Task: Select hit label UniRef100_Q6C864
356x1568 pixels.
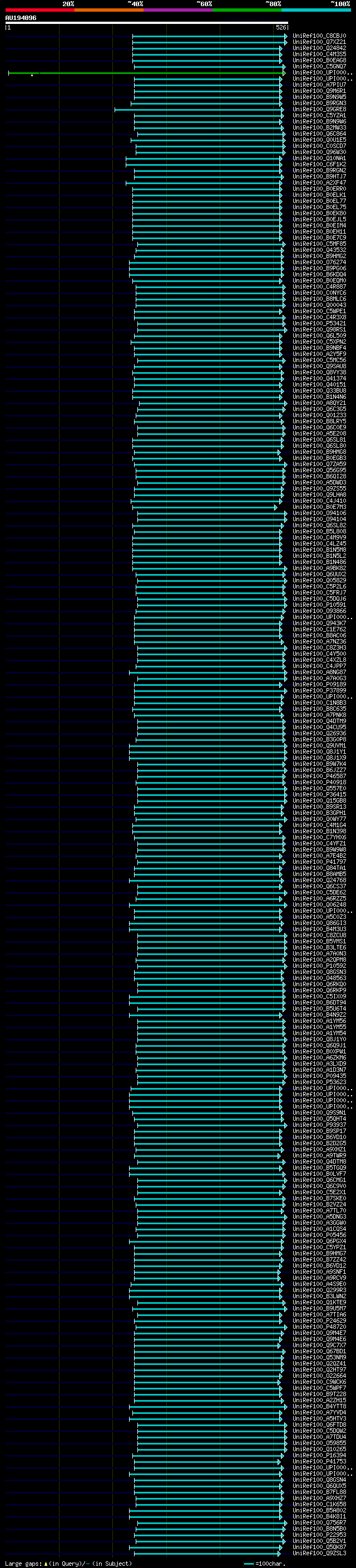Action: pos(319,134)
